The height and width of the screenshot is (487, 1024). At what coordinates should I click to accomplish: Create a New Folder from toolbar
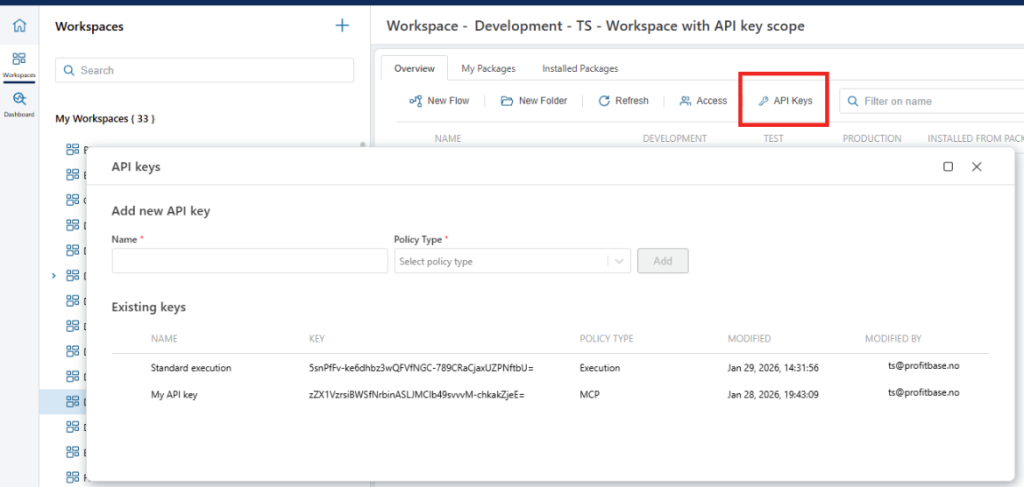point(534,101)
